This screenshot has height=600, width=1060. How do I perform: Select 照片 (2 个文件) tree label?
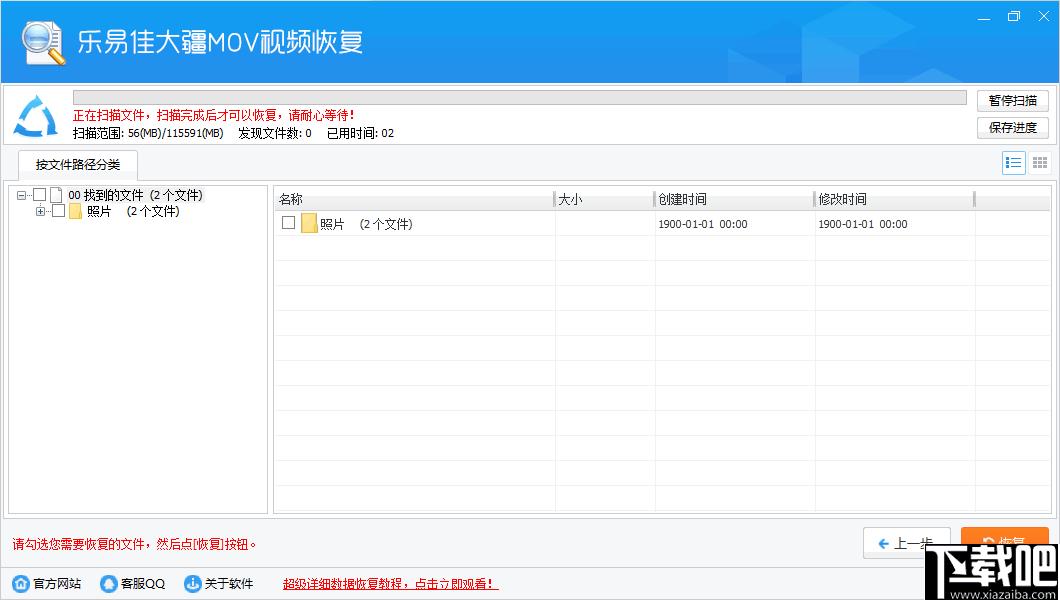coord(133,211)
